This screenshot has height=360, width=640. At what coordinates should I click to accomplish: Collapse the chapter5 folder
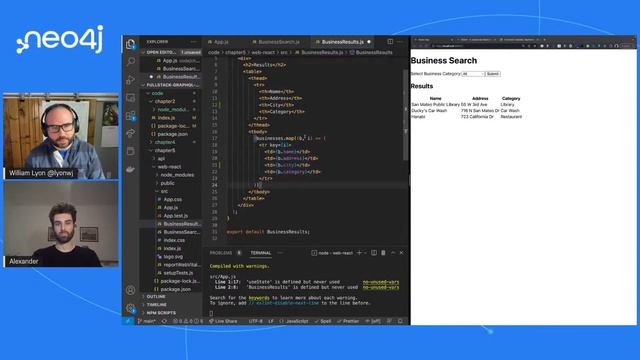click(171, 150)
